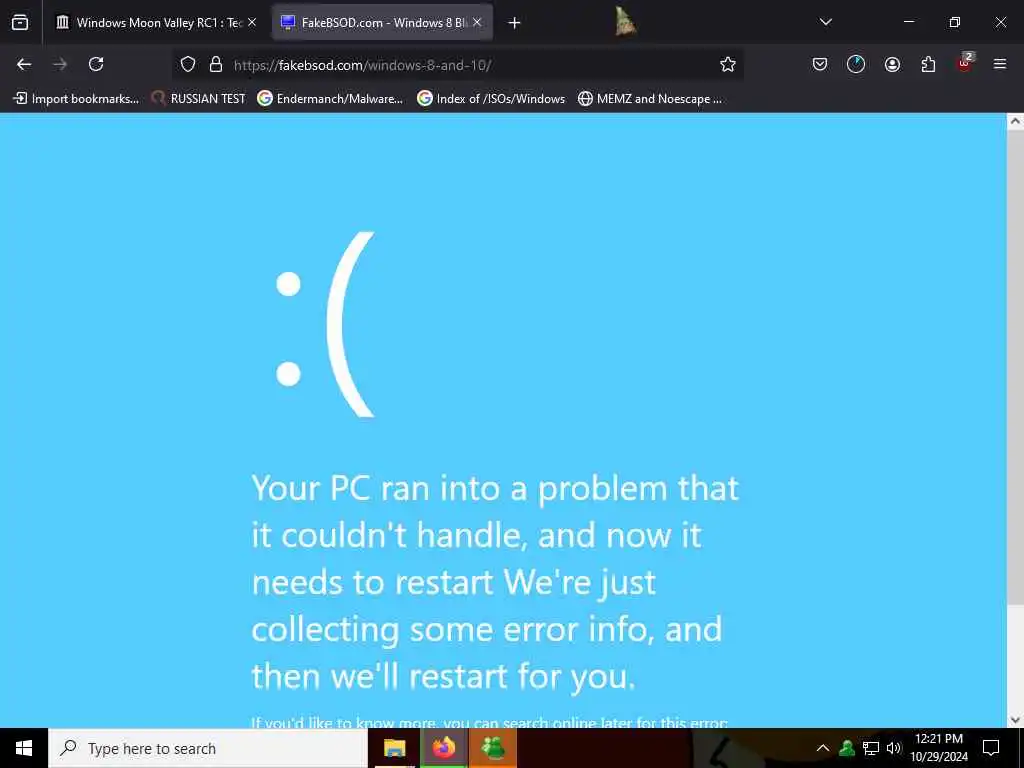Click the vertical scrollbar thumb
Image resolution: width=1024 pixels, height=768 pixels.
[x=1015, y=368]
